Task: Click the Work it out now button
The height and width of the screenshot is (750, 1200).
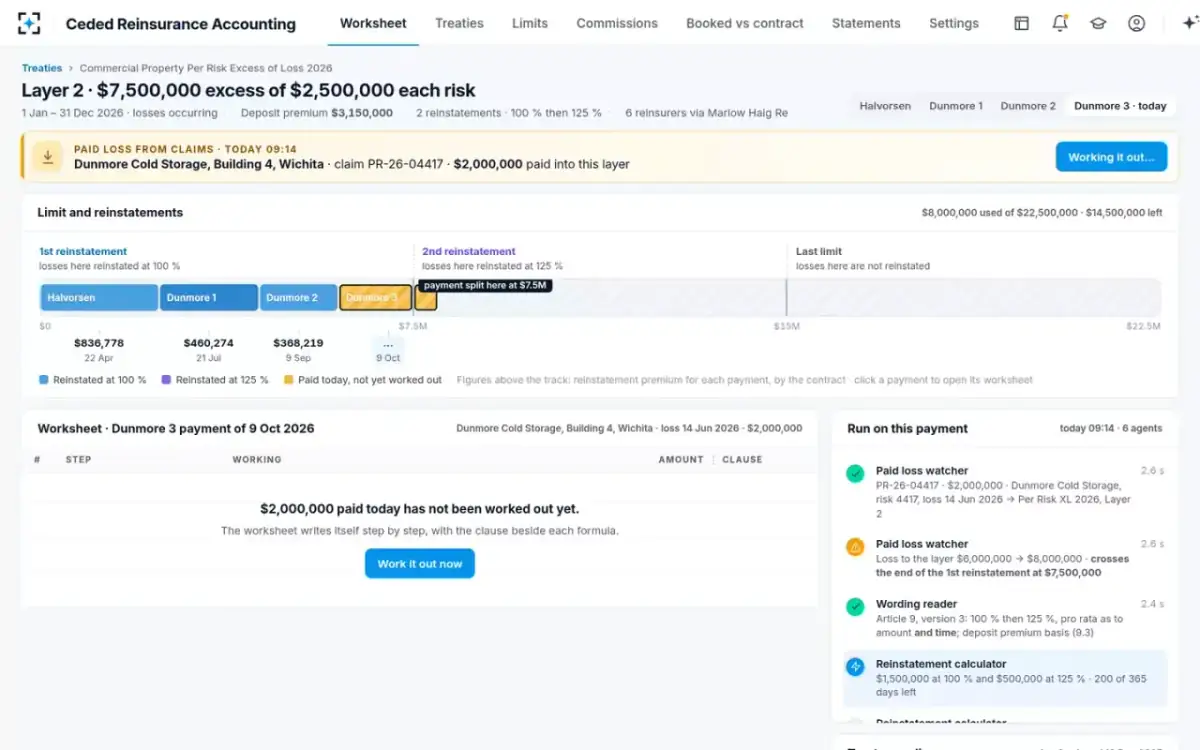Action: click(x=420, y=564)
